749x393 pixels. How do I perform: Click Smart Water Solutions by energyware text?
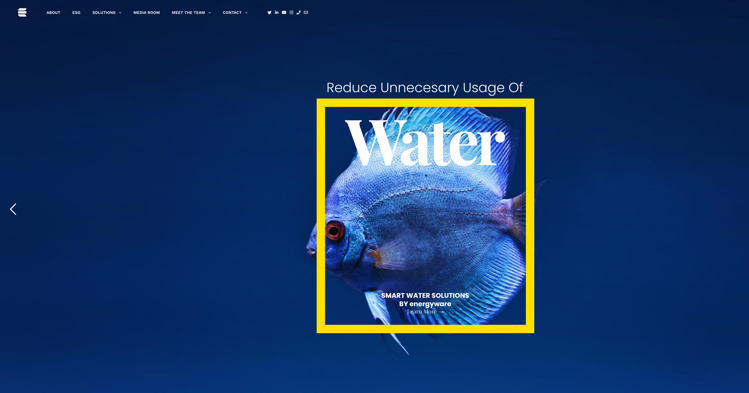click(425, 299)
